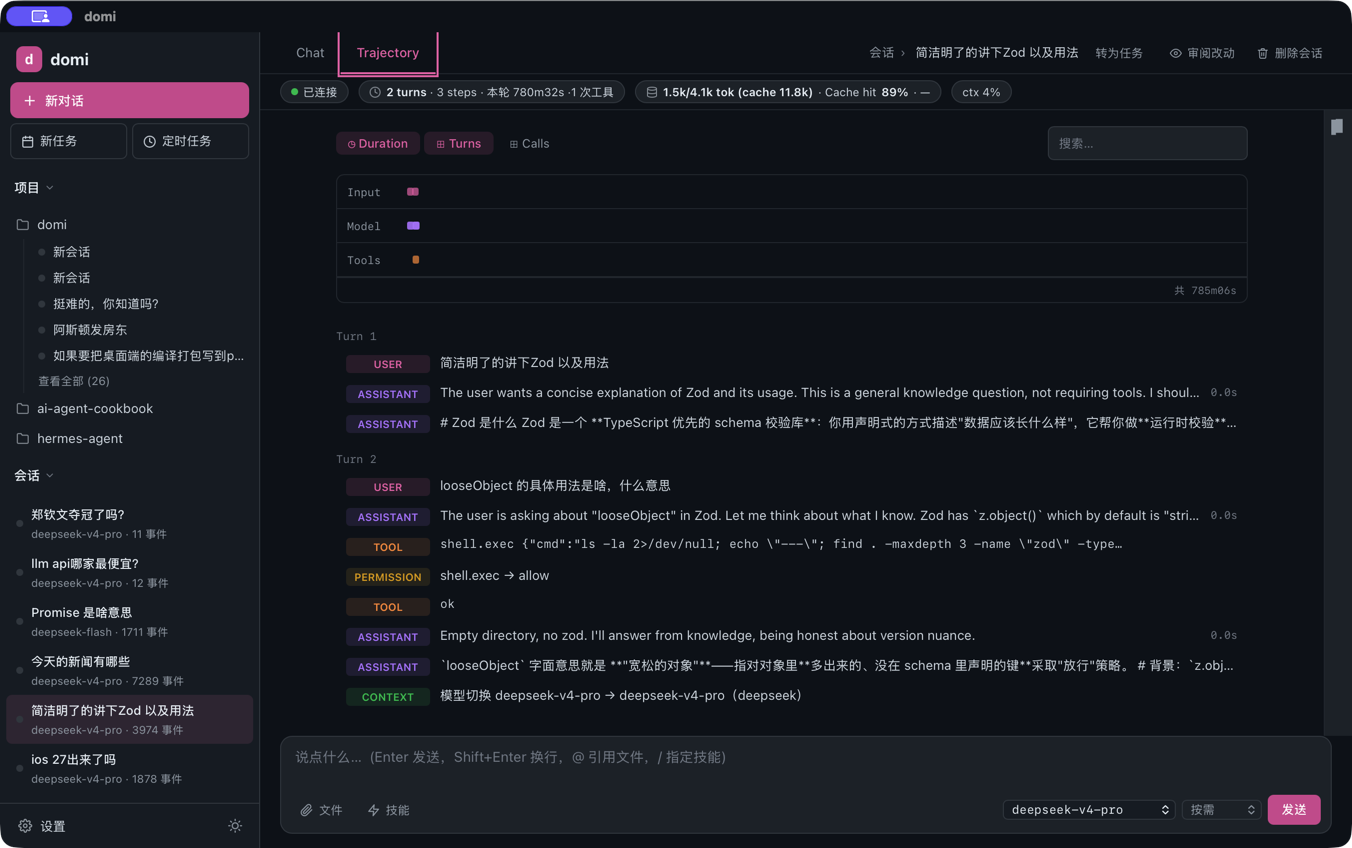
Task: Click the purple Model bar in the timeline
Action: (413, 226)
